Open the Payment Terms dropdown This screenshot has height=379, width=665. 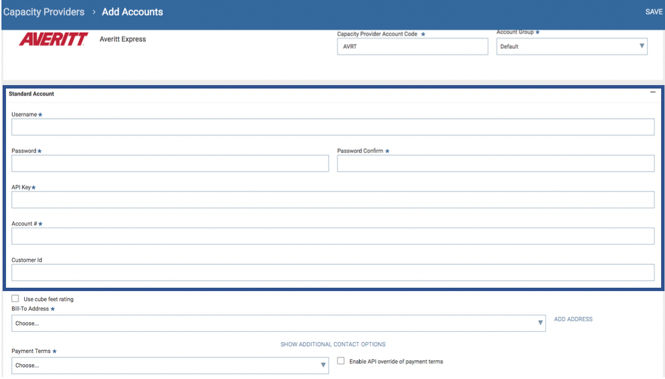(x=170, y=365)
